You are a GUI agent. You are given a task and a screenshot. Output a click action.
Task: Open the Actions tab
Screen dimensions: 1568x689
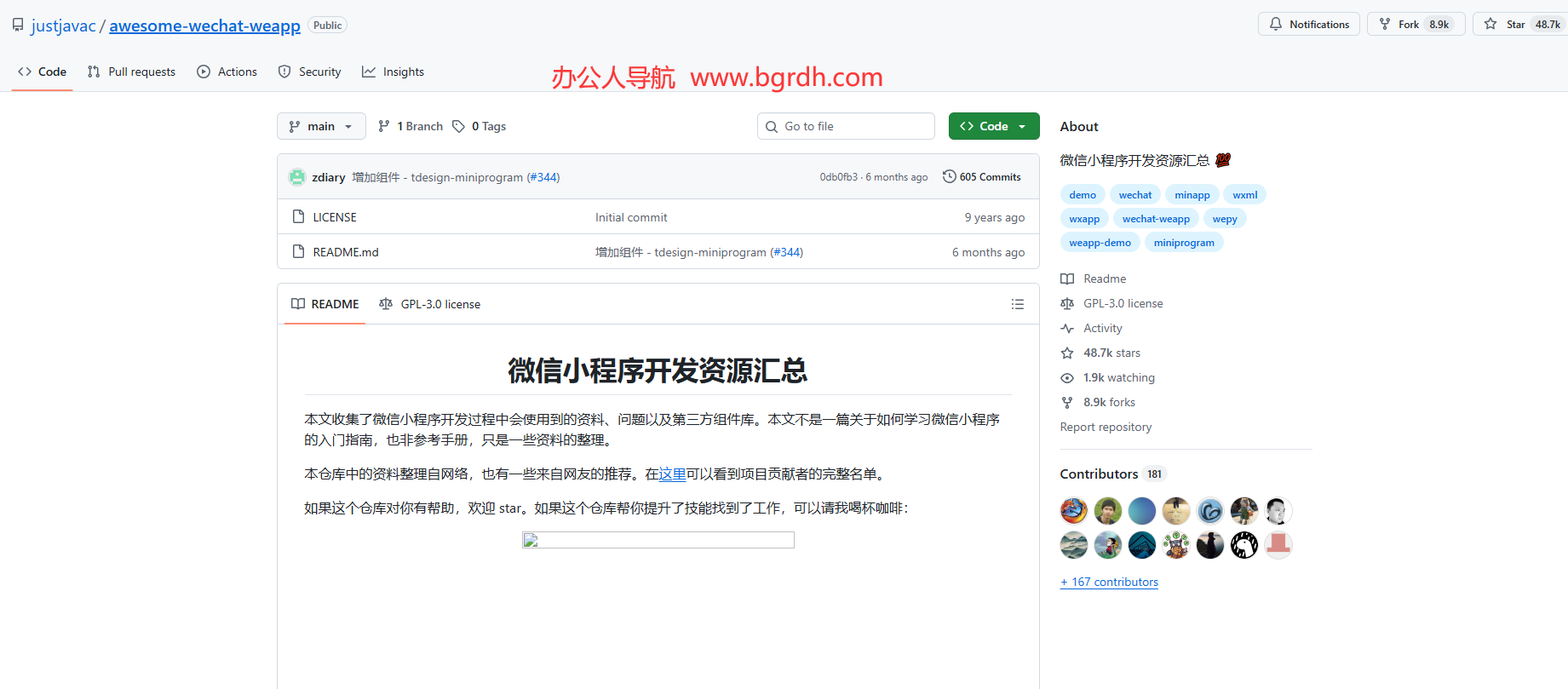(x=227, y=72)
